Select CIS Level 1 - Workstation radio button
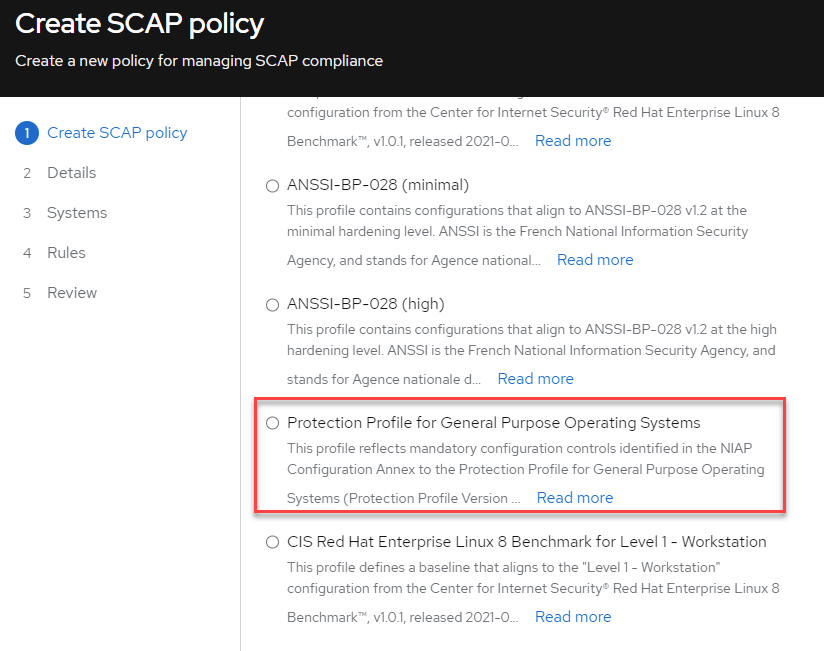The height and width of the screenshot is (651, 824). pos(273,543)
